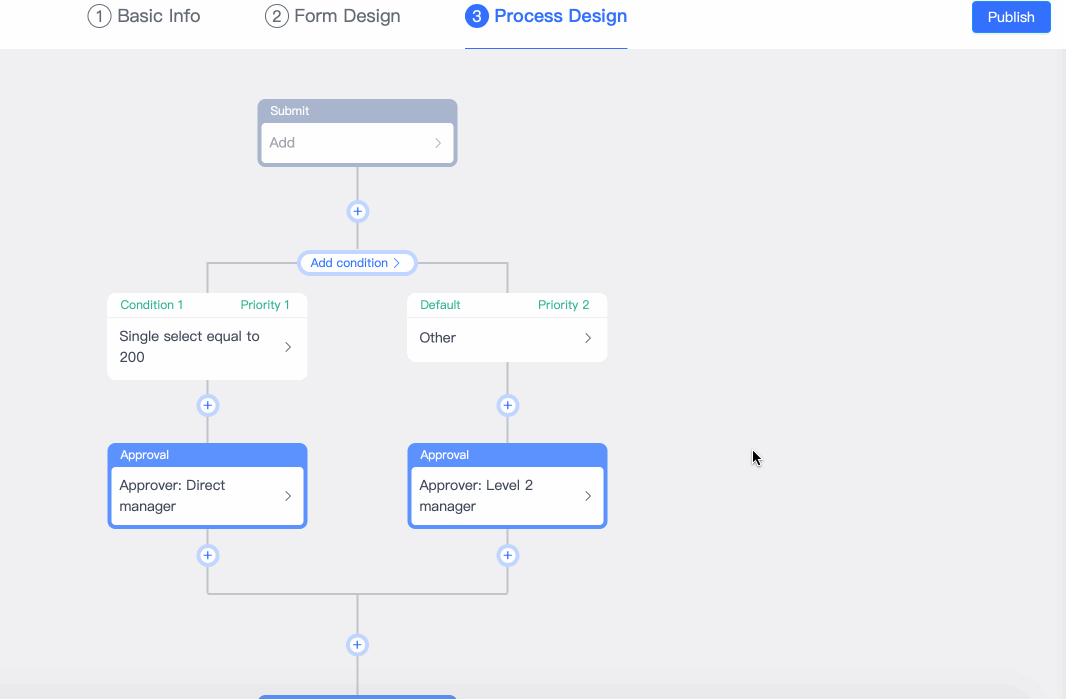The height and width of the screenshot is (699, 1066).
Task: Select the Condition 1 header label
Action: point(152,305)
